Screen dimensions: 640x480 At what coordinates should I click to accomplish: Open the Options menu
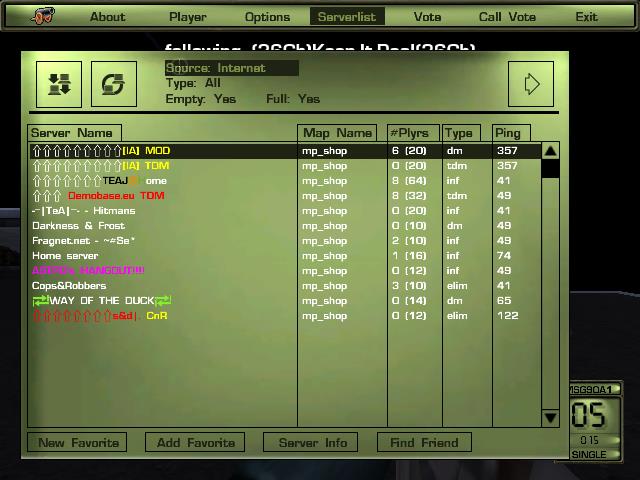pos(267,16)
